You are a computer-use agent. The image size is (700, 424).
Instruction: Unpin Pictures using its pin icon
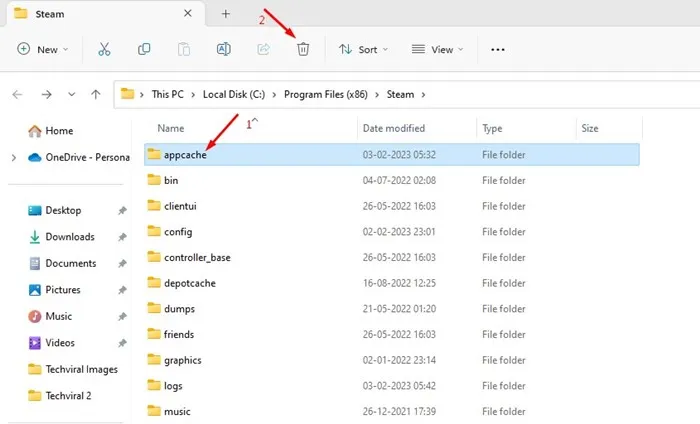tap(122, 290)
